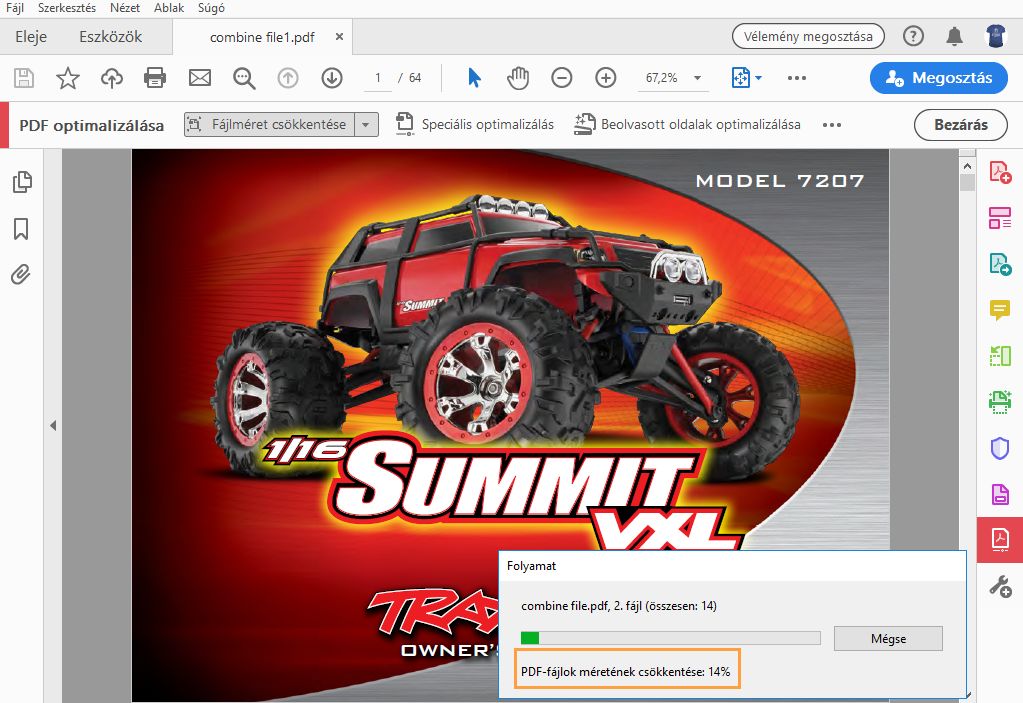Click the blue Megosztás button

(939, 78)
